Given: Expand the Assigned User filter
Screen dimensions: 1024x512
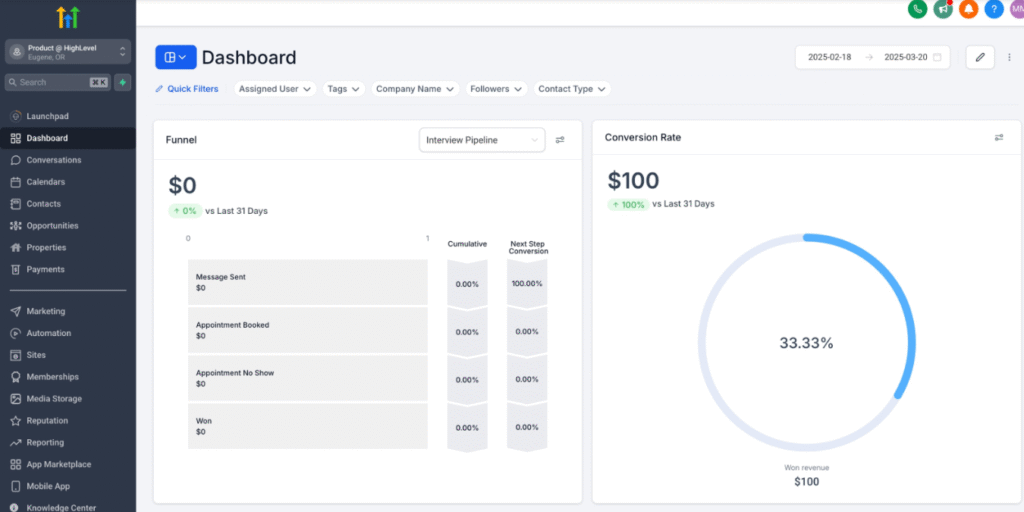Looking at the screenshot, I should click(275, 89).
